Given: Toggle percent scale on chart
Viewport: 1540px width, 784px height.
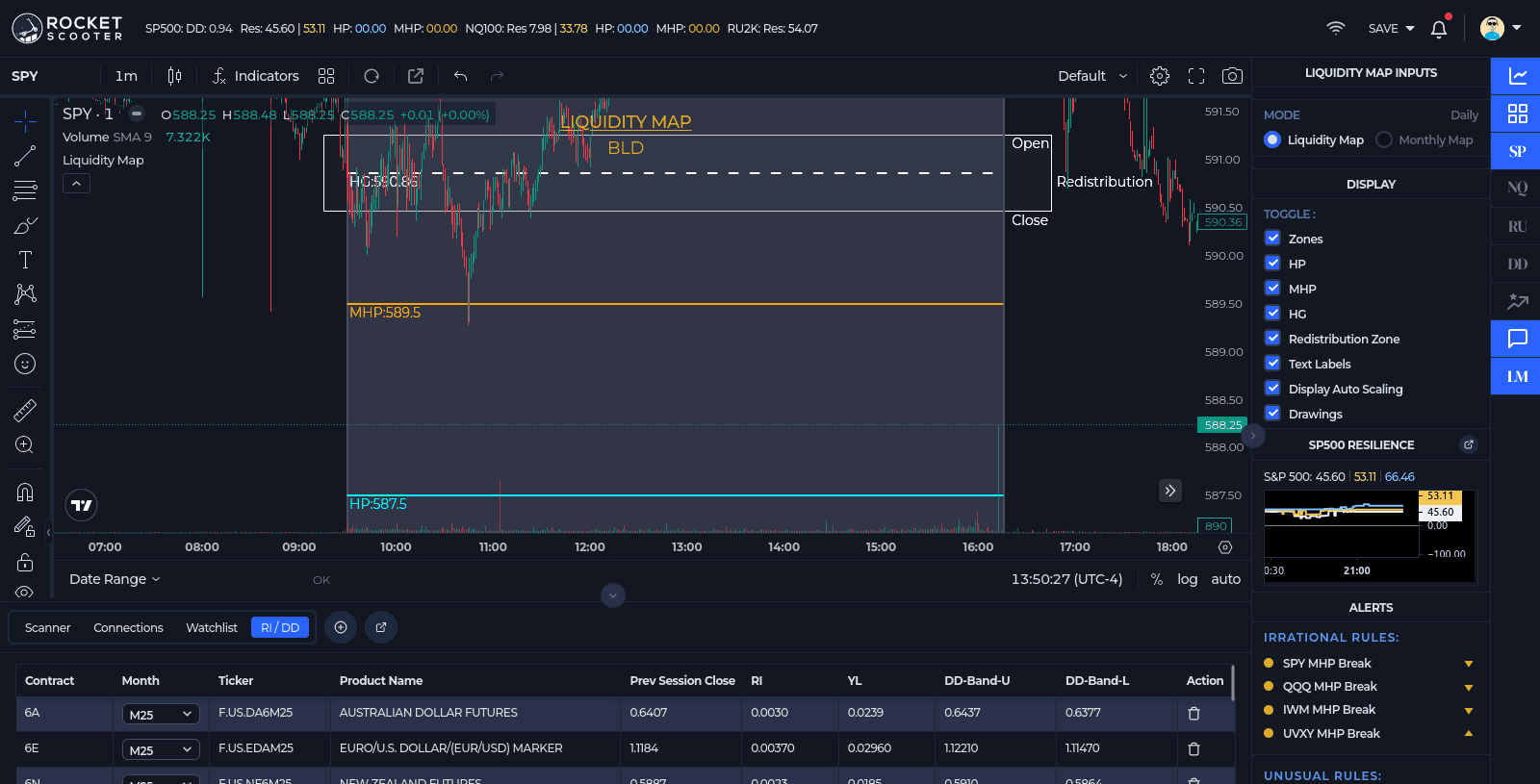Looking at the screenshot, I should [x=1157, y=579].
